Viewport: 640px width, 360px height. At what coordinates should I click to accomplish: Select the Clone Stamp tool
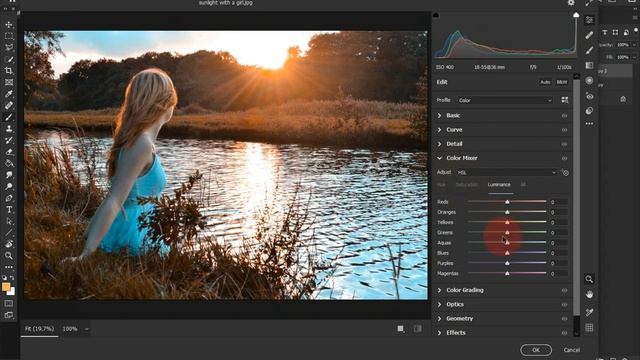pos(9,129)
